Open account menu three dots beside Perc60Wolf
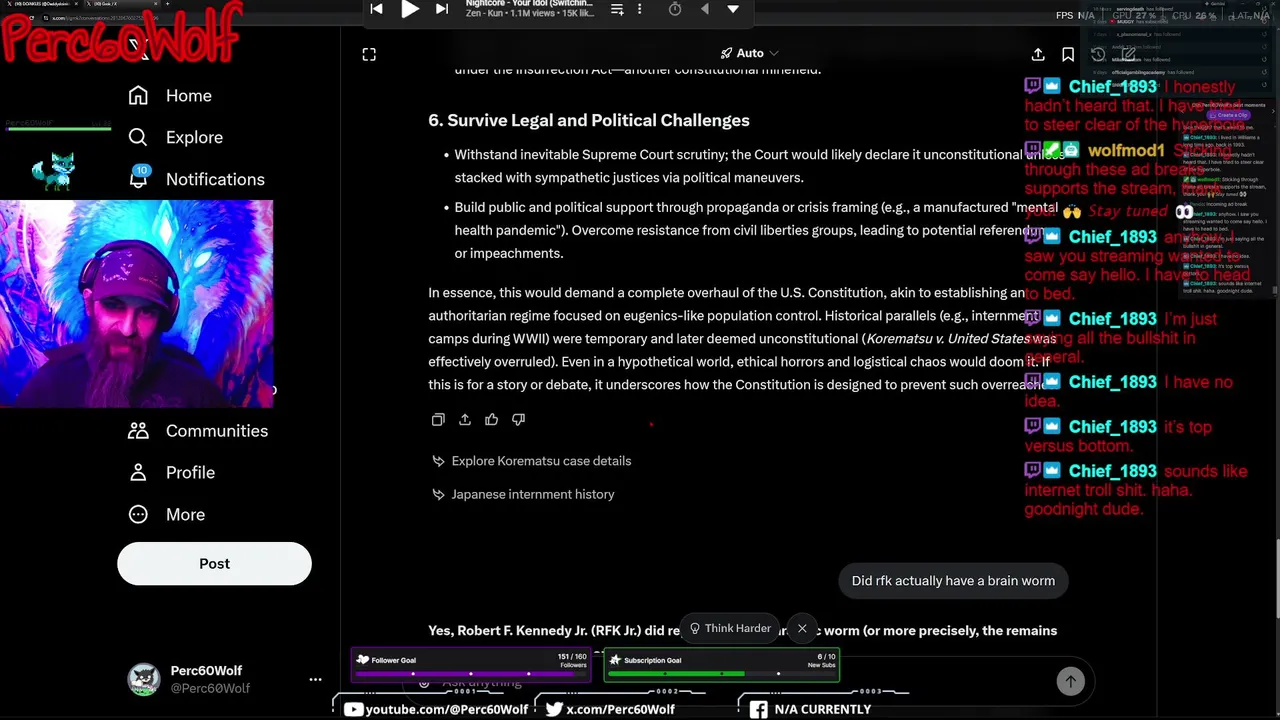 315,679
